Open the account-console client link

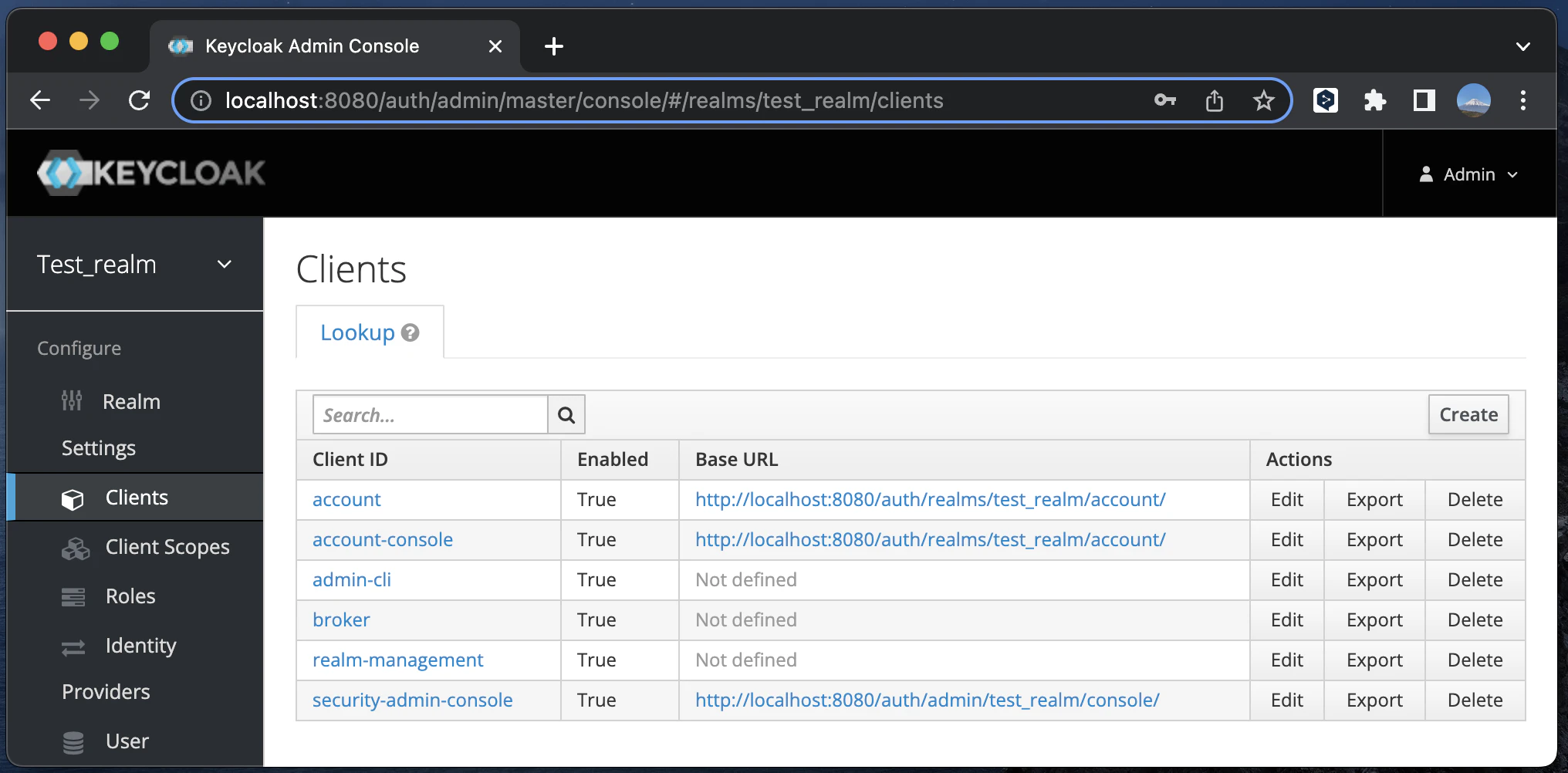click(x=383, y=540)
